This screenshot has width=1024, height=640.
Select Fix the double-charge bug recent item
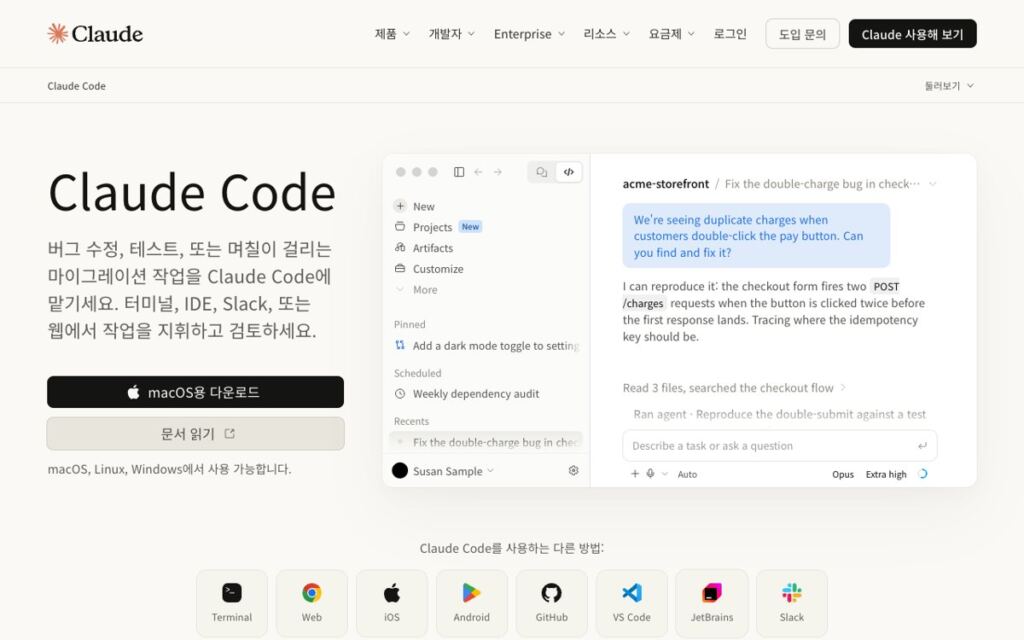click(x=487, y=442)
